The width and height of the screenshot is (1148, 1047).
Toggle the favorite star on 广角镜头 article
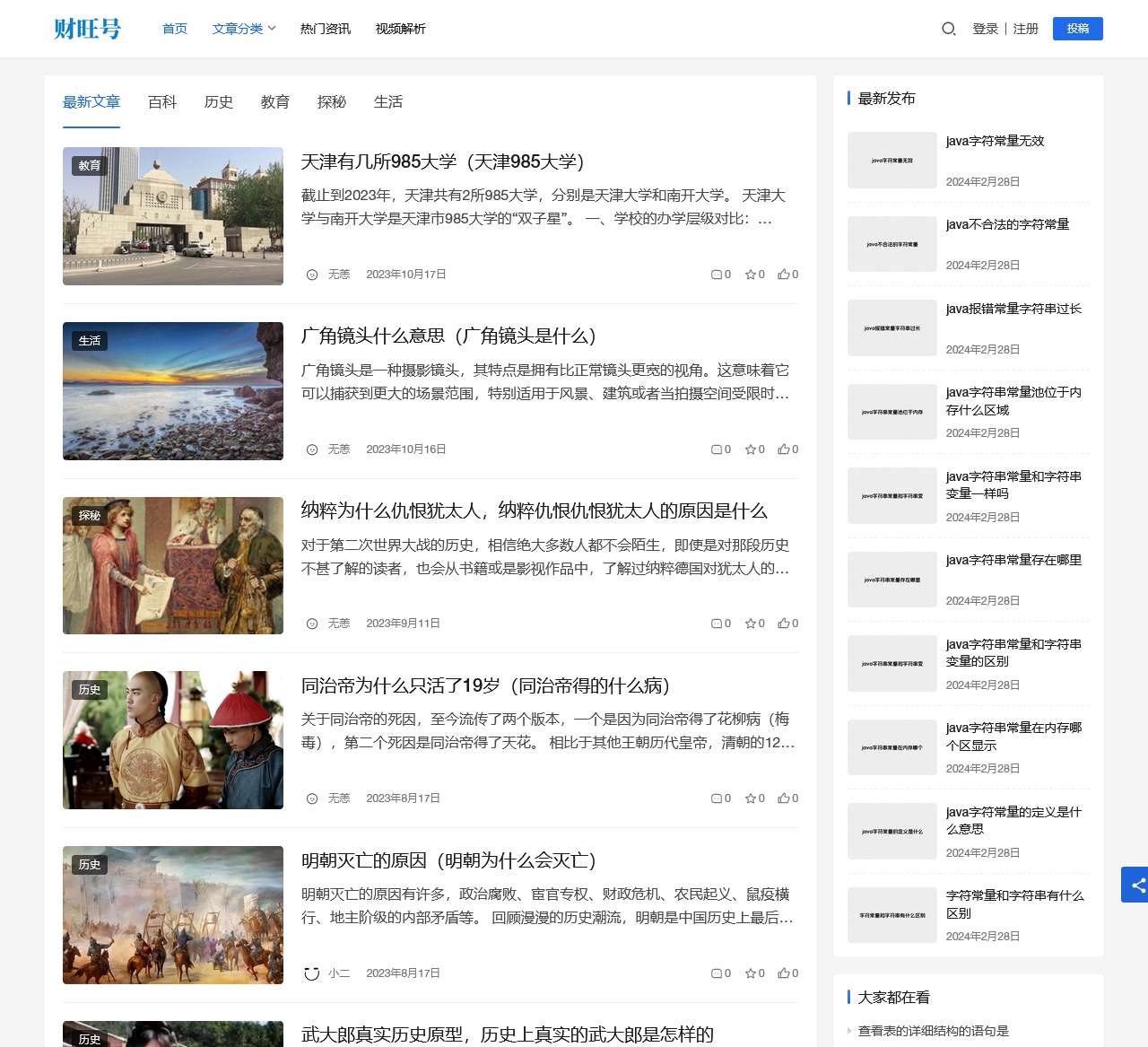tap(750, 449)
